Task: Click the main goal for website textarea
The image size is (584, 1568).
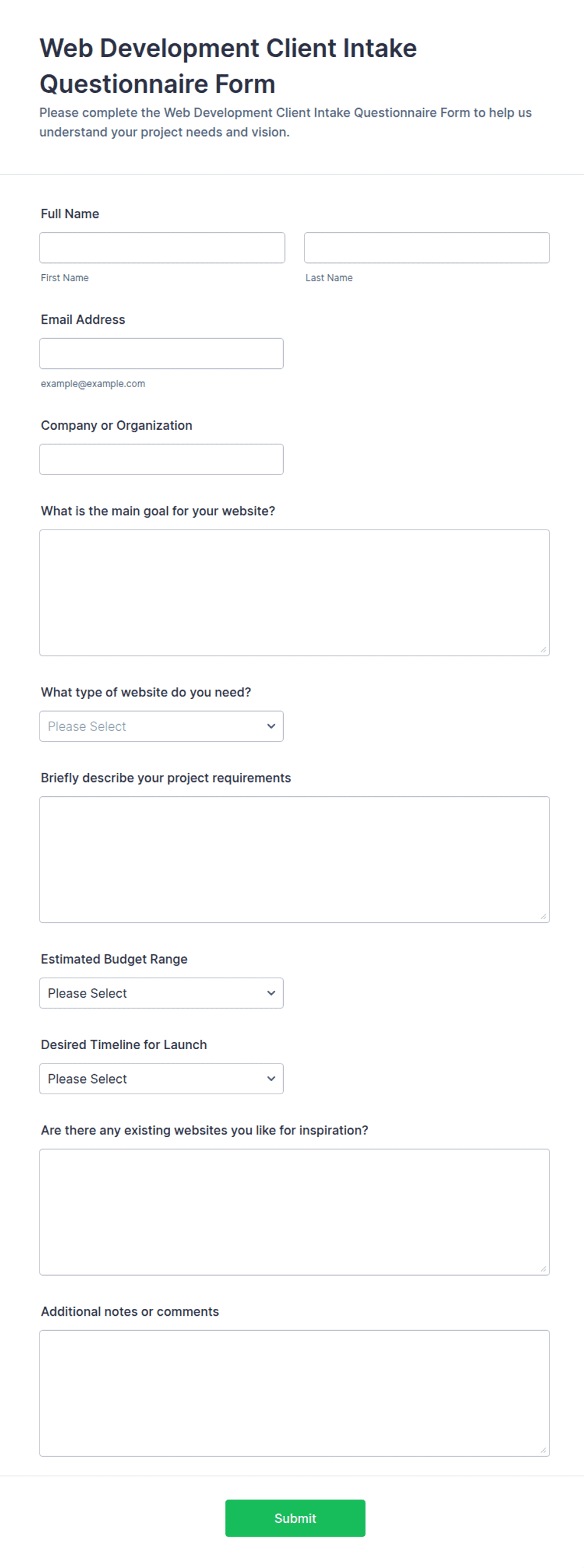Action: pos(295,593)
